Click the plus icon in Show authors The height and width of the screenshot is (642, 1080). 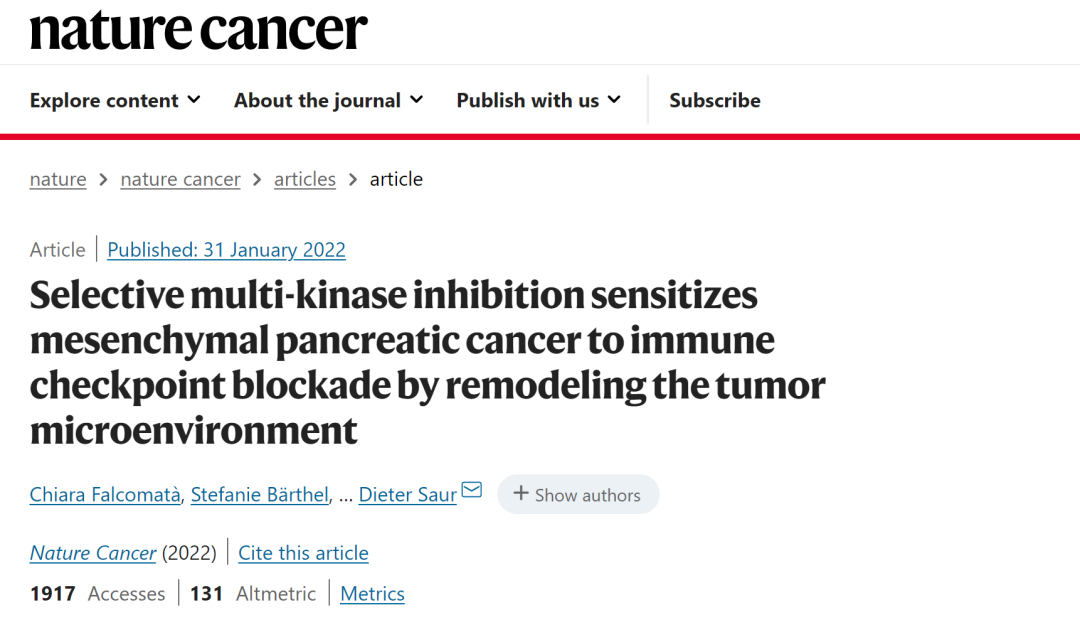click(521, 493)
